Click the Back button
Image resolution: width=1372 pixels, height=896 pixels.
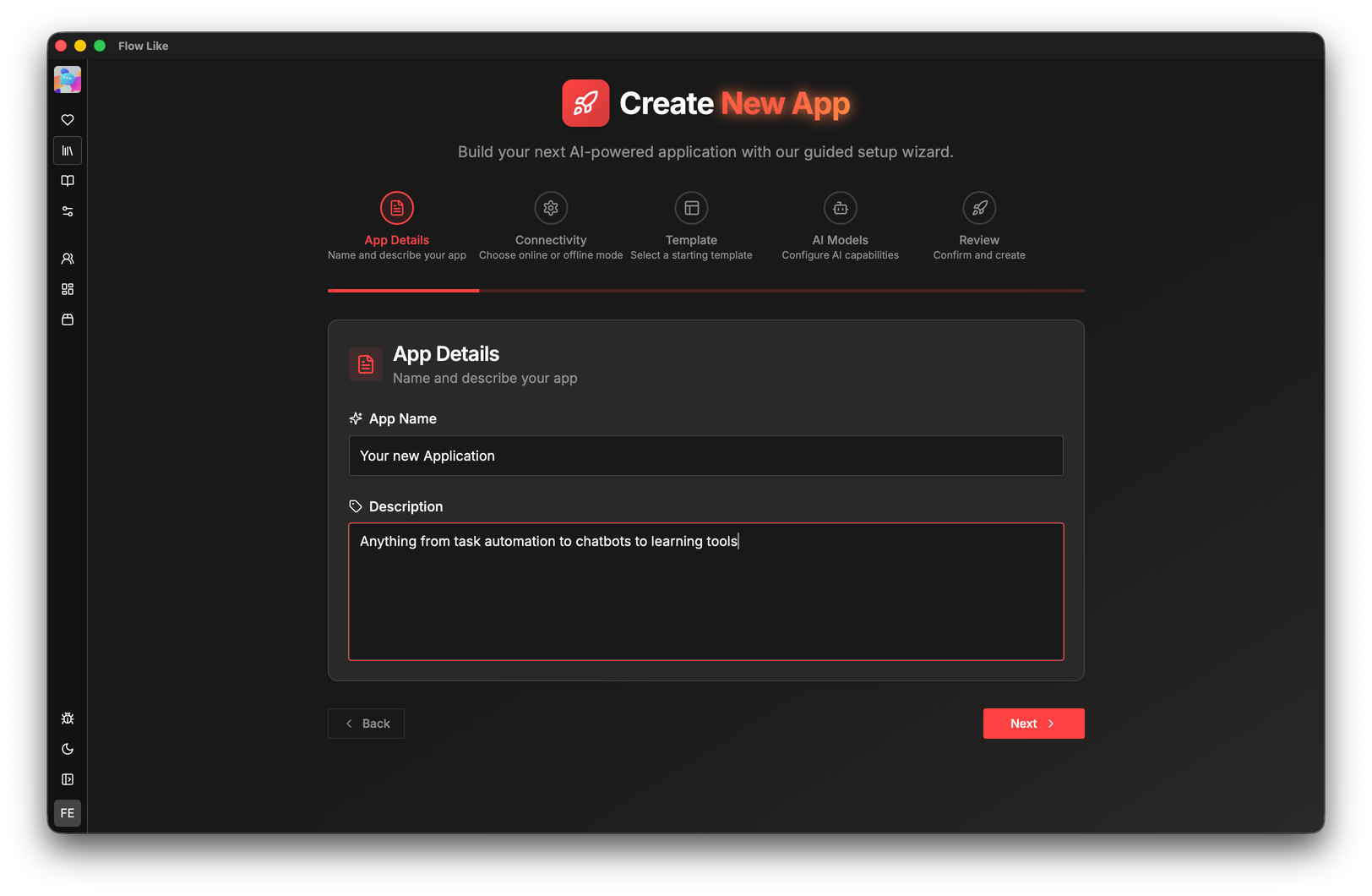(366, 724)
